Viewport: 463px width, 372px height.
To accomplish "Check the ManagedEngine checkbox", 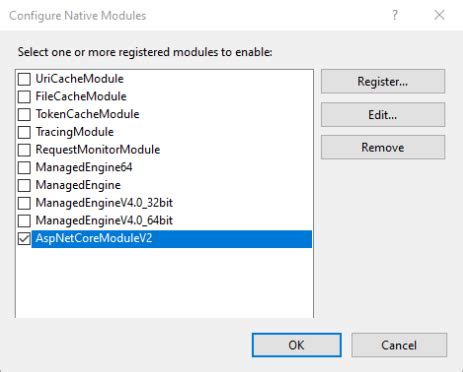I will 24,185.
